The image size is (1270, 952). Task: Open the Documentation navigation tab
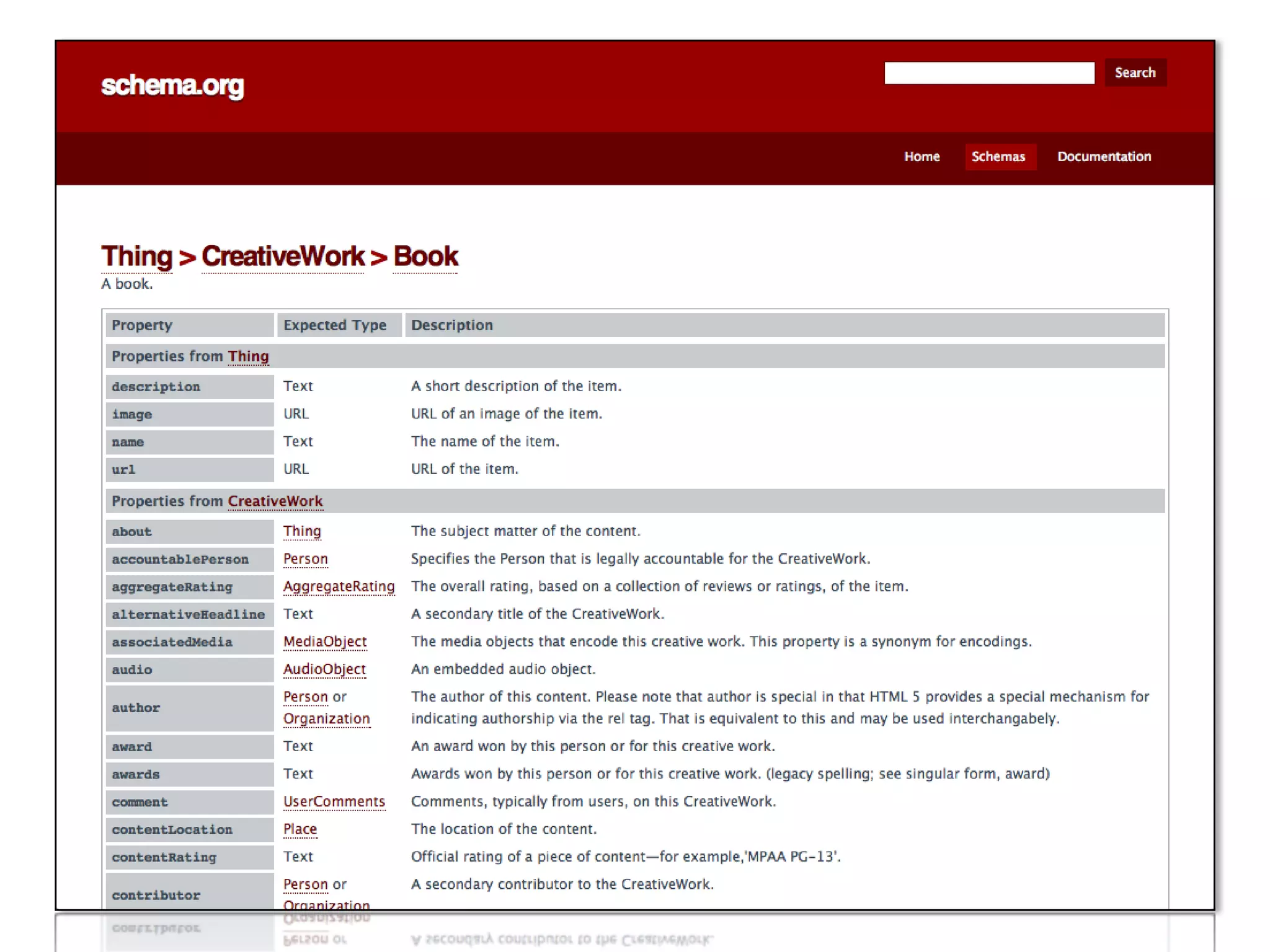click(x=1104, y=157)
